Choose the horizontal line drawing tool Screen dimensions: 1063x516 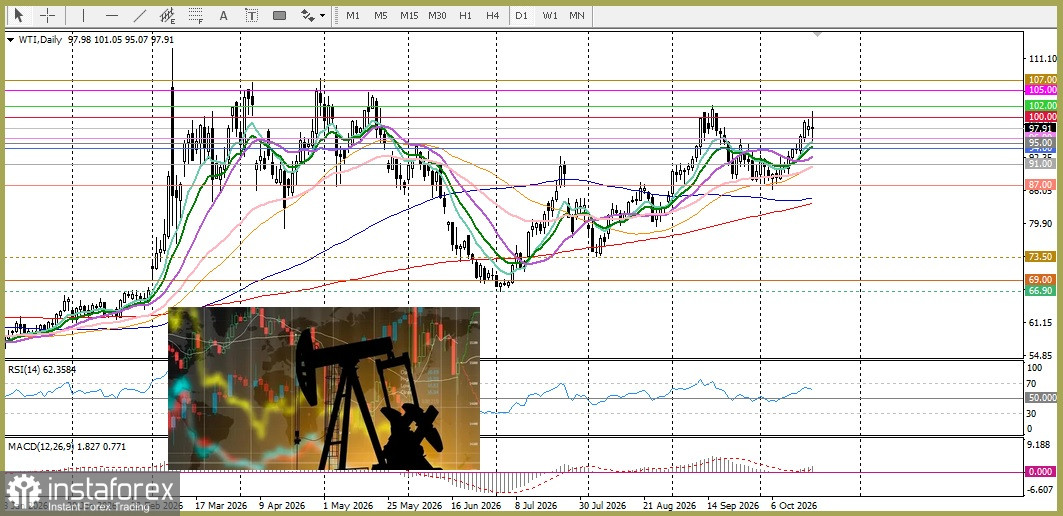click(x=112, y=15)
